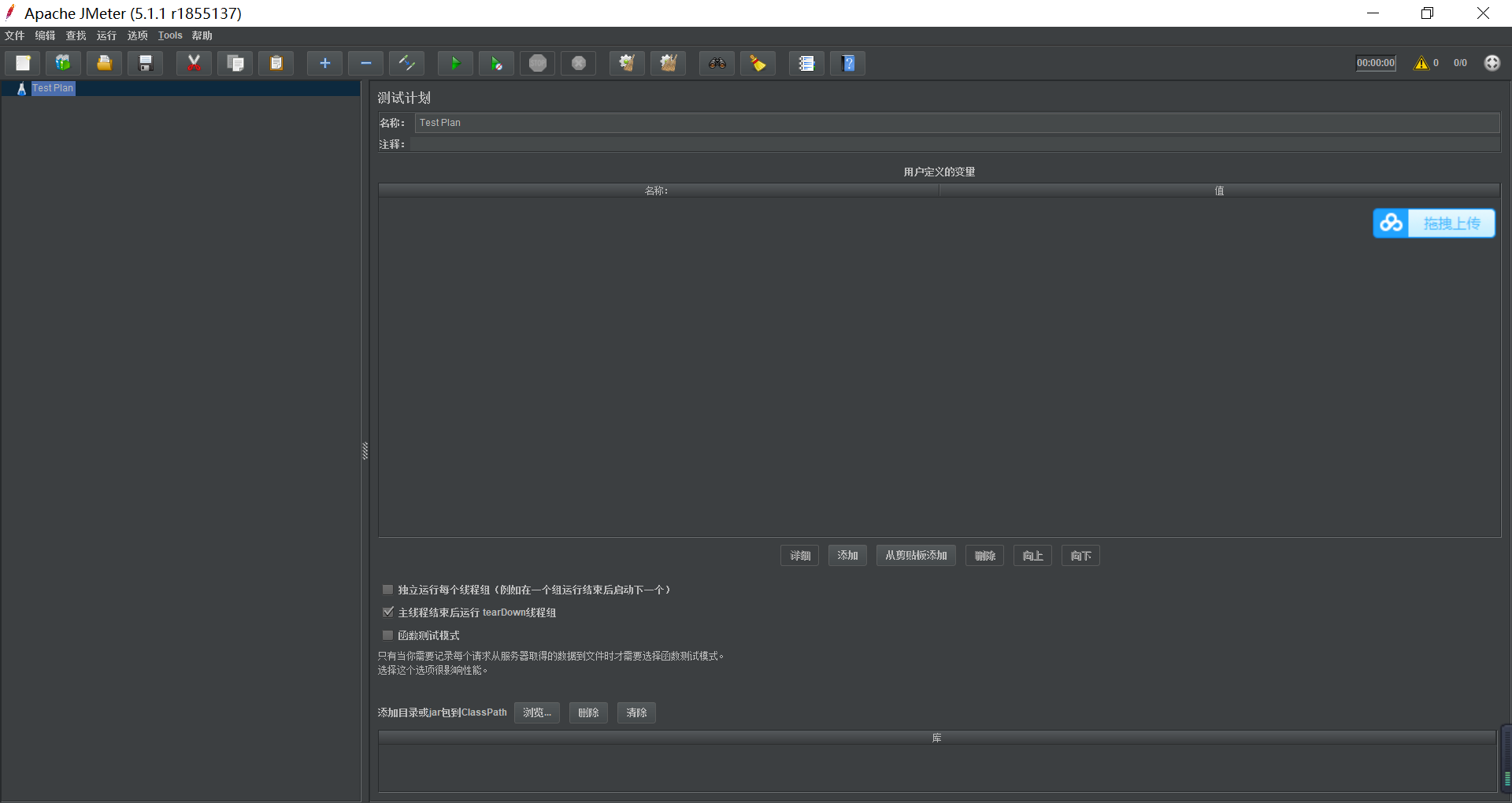This screenshot has width=1512, height=803.
Task: Click the Clear All results icon
Action: 668,63
